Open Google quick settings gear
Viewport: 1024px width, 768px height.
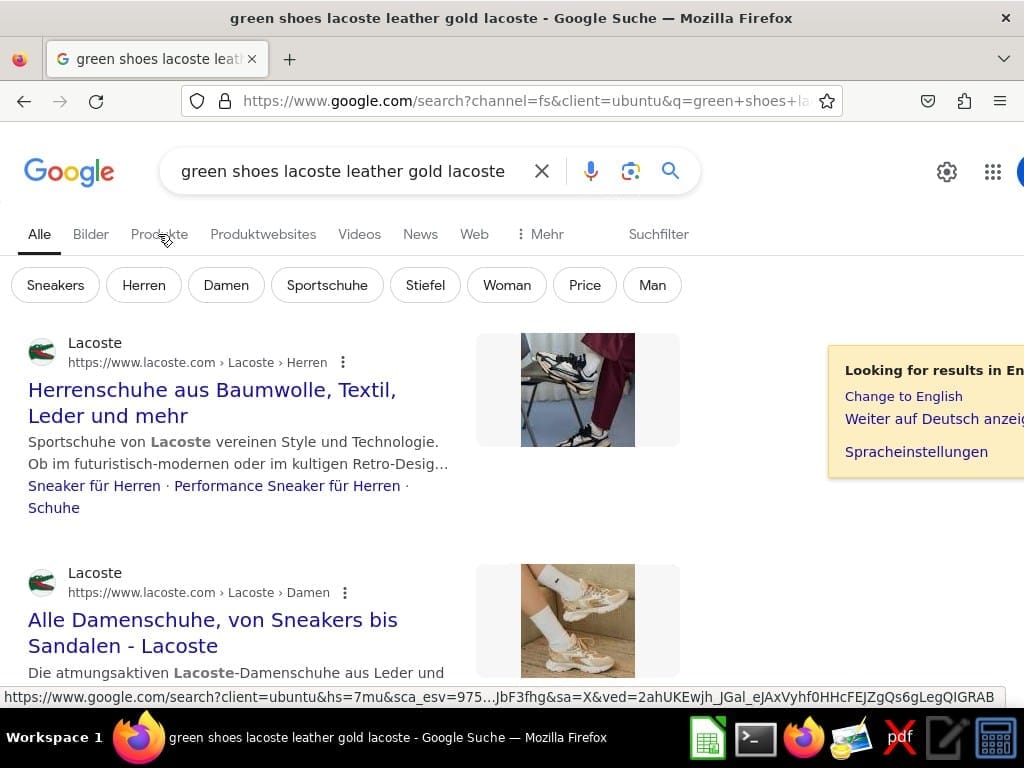[x=946, y=172]
